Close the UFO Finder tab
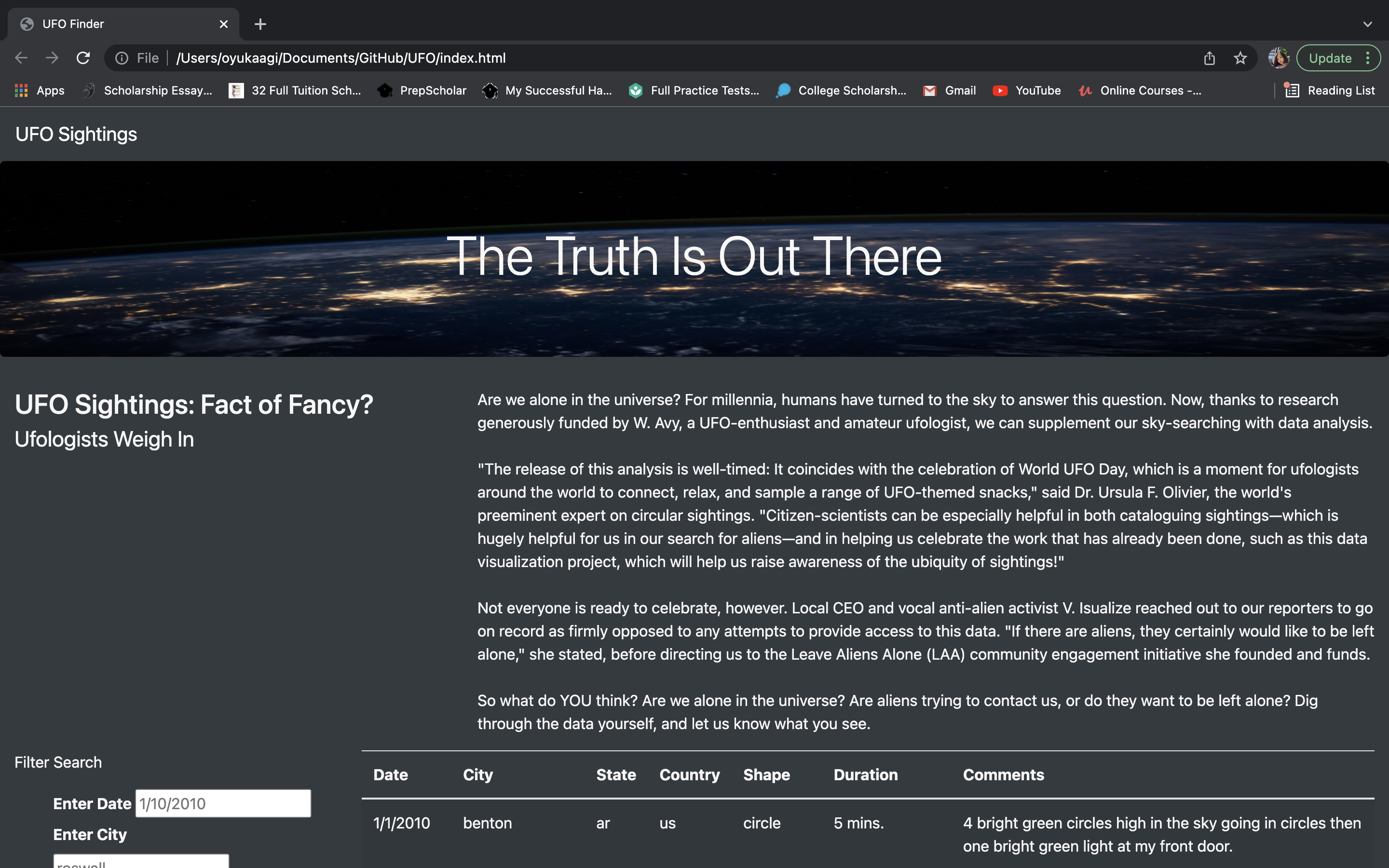Image resolution: width=1389 pixels, height=868 pixels. pos(223,24)
